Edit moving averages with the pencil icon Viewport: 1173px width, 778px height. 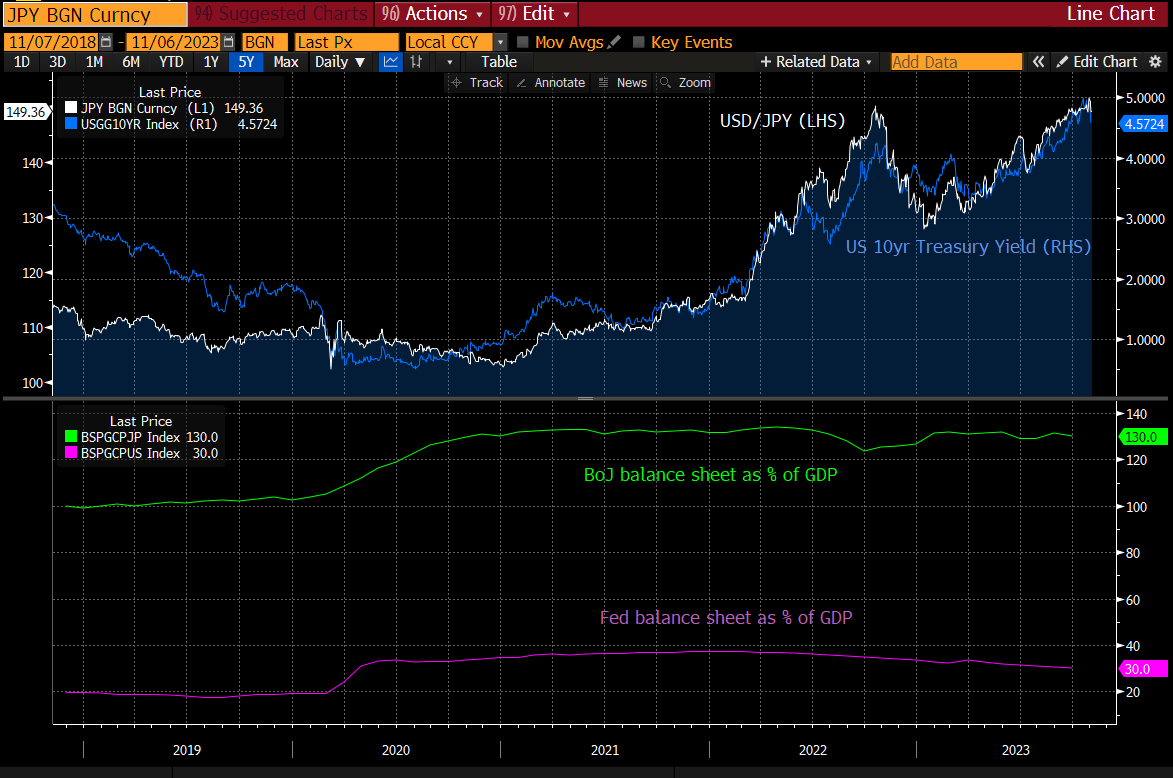[614, 42]
